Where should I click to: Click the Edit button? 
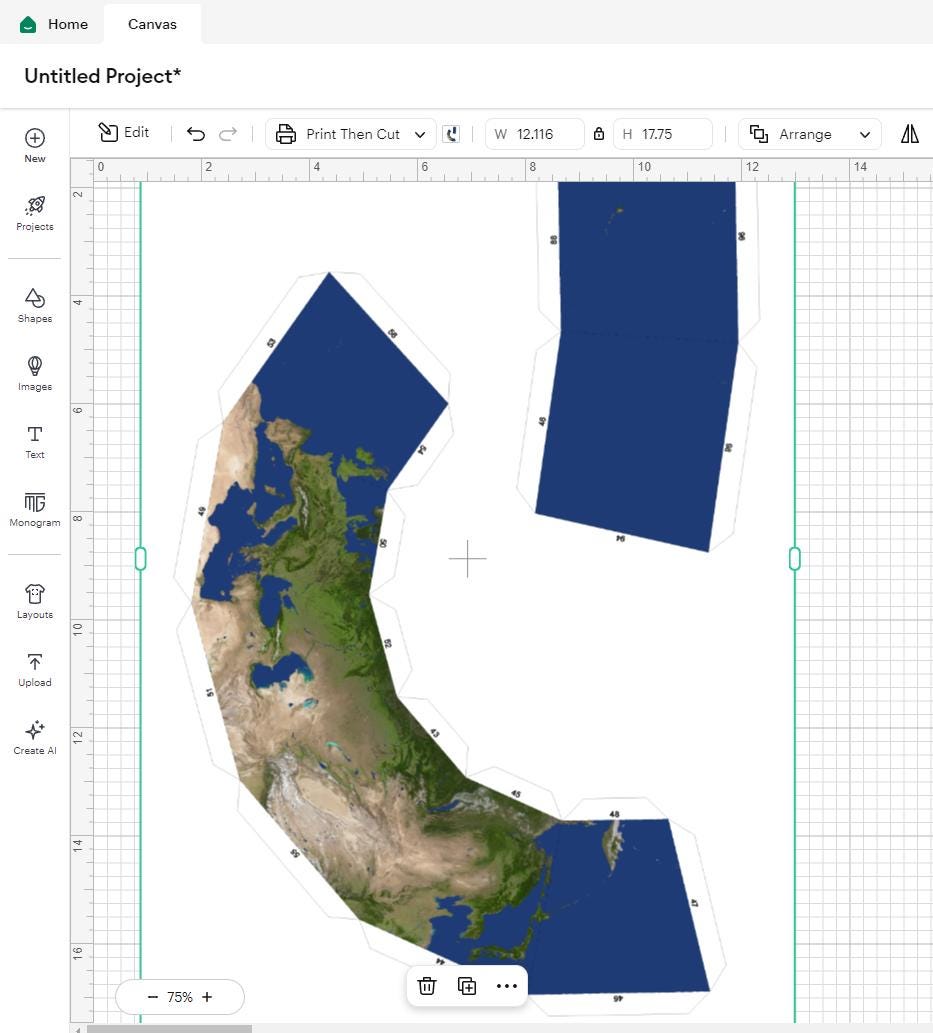[124, 132]
